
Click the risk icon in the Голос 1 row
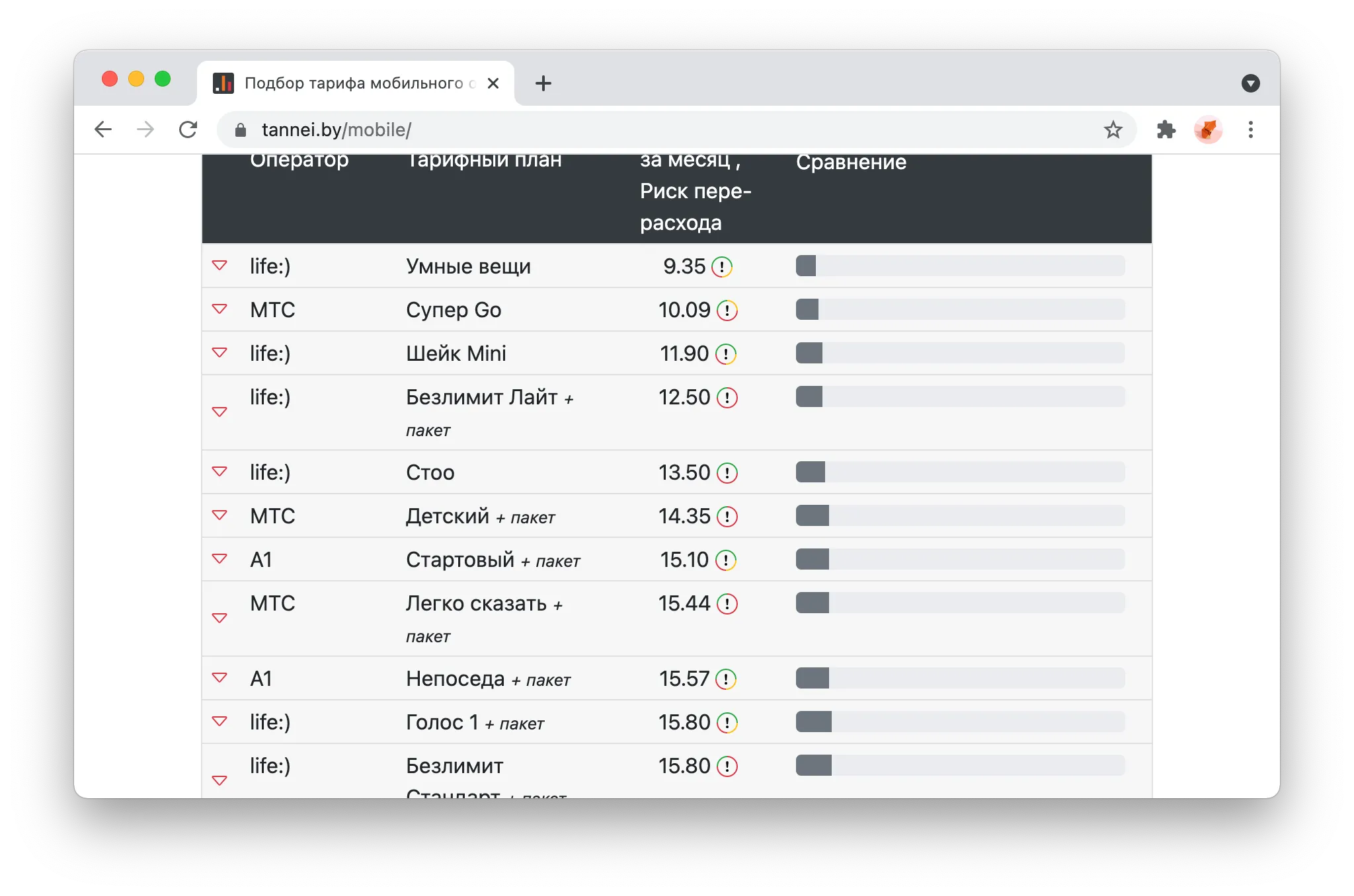point(727,723)
